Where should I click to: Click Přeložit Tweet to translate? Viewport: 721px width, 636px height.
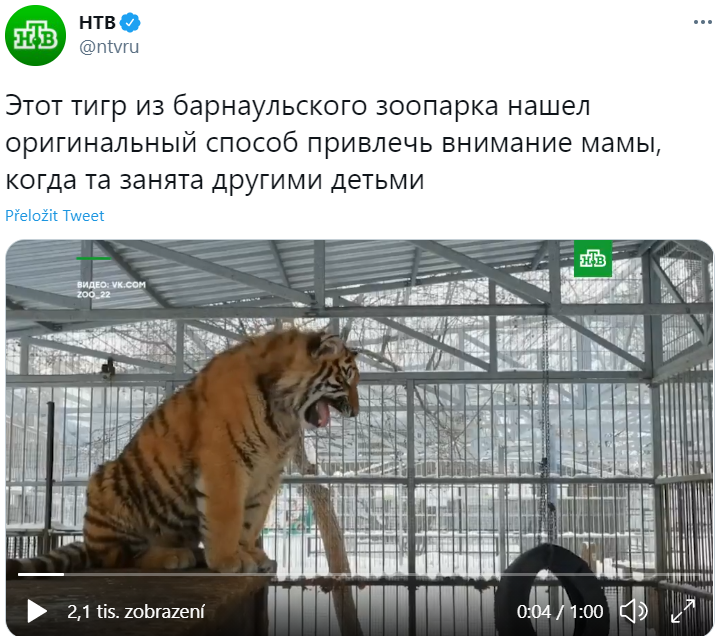point(55,216)
